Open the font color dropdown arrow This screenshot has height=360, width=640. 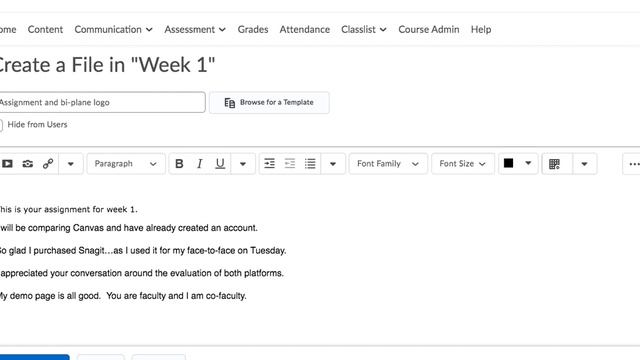(528, 163)
